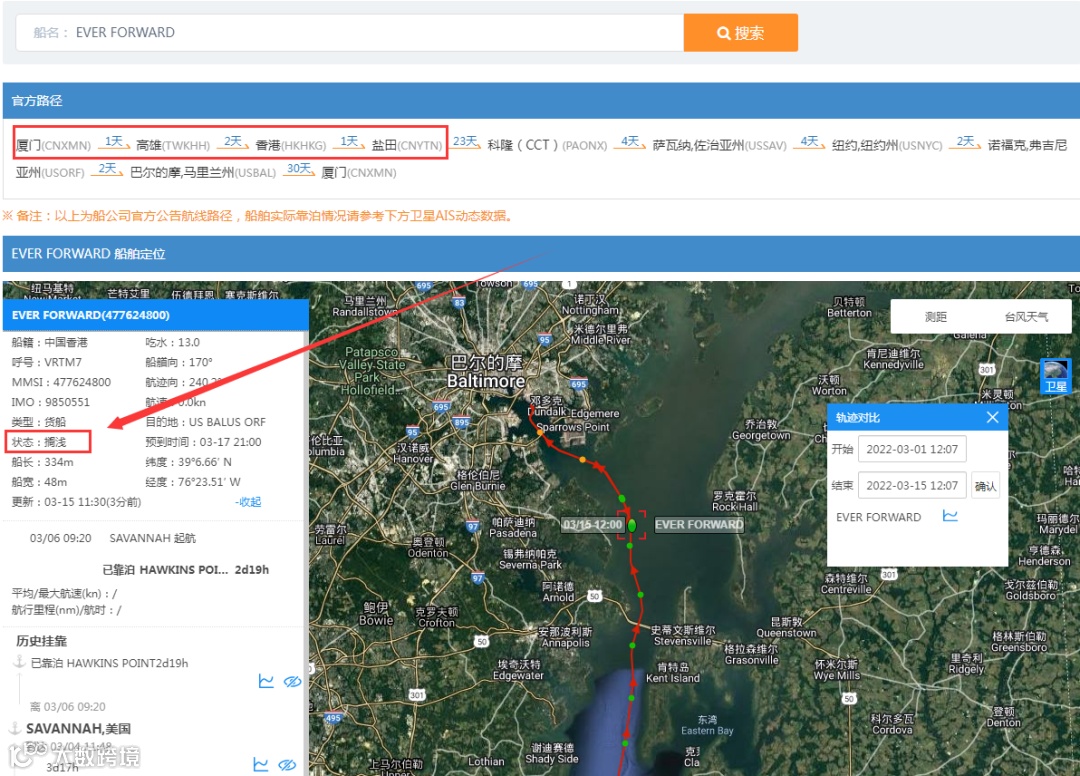Edit the 开始 start date field 2022-03-01 12:07

pos(912,449)
